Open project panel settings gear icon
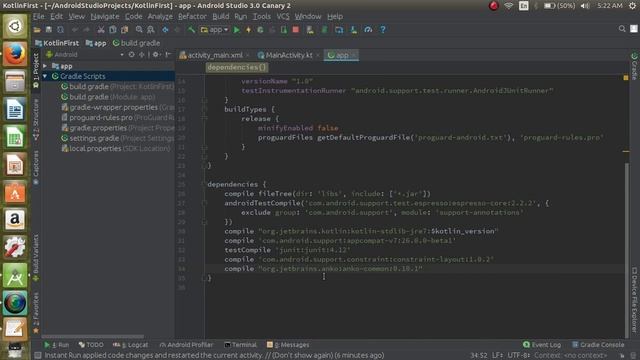Screen dimensions: 640x360 (x=156, y=54)
